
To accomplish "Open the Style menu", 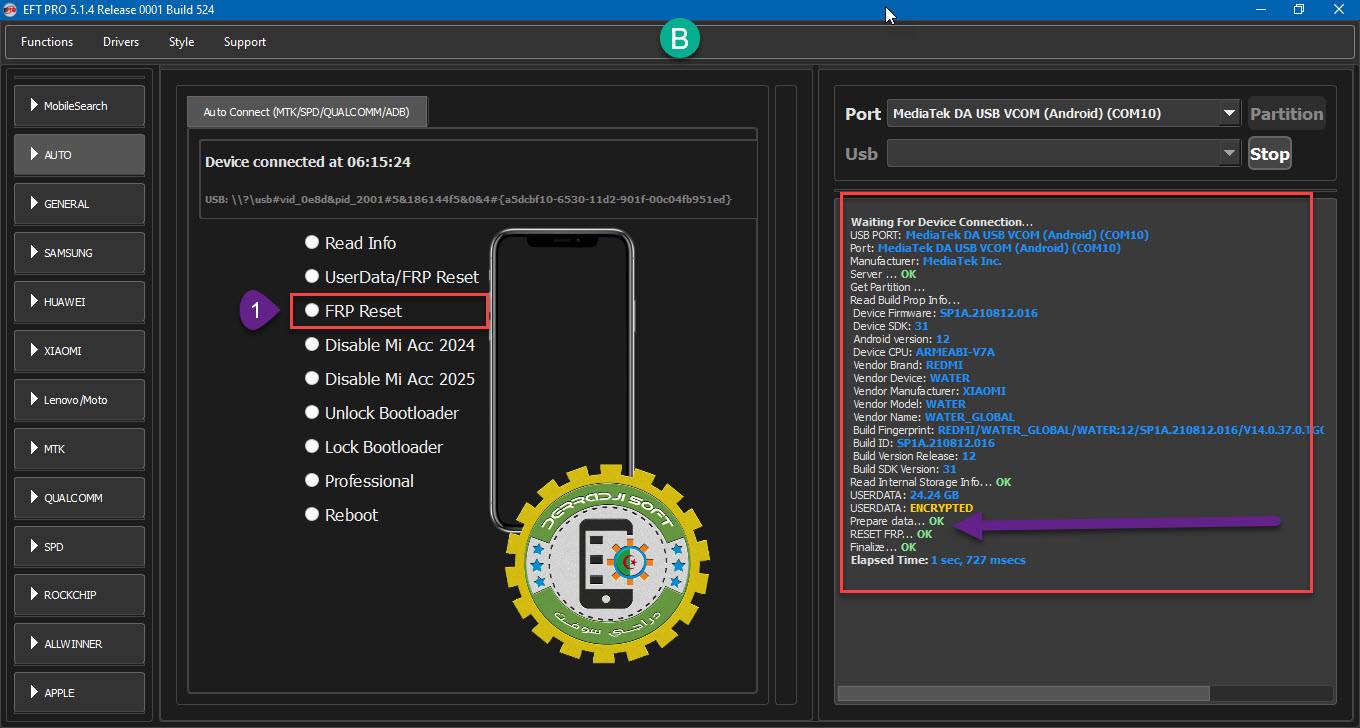I will coord(181,42).
